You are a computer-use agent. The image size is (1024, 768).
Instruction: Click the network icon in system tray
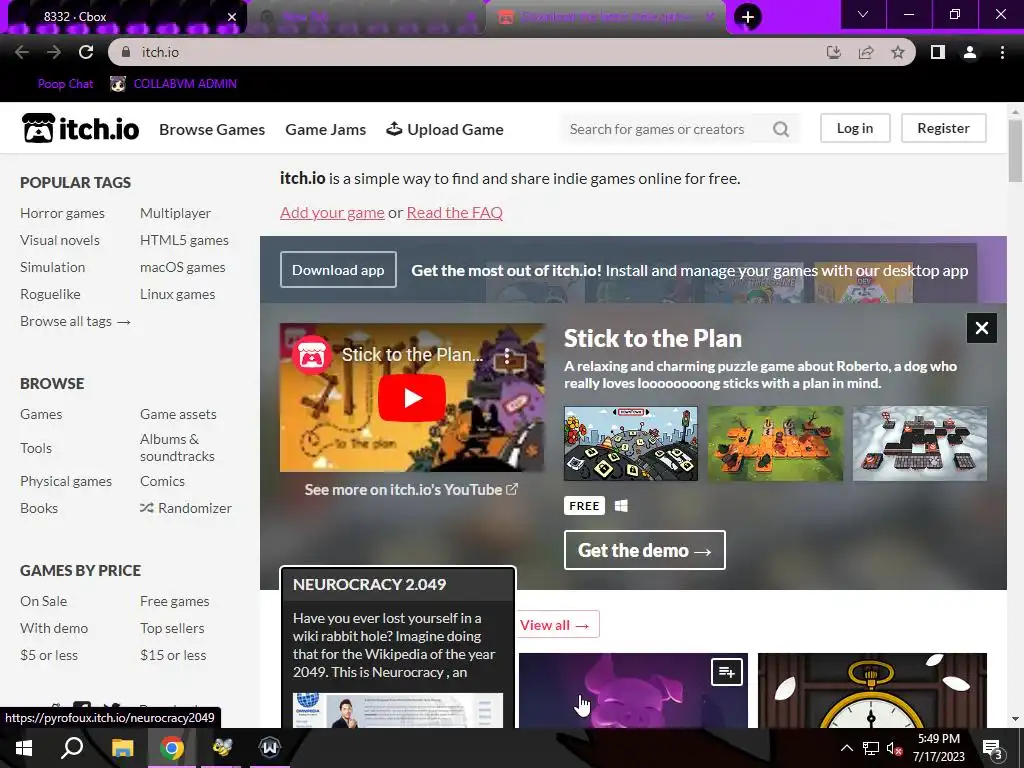871,748
